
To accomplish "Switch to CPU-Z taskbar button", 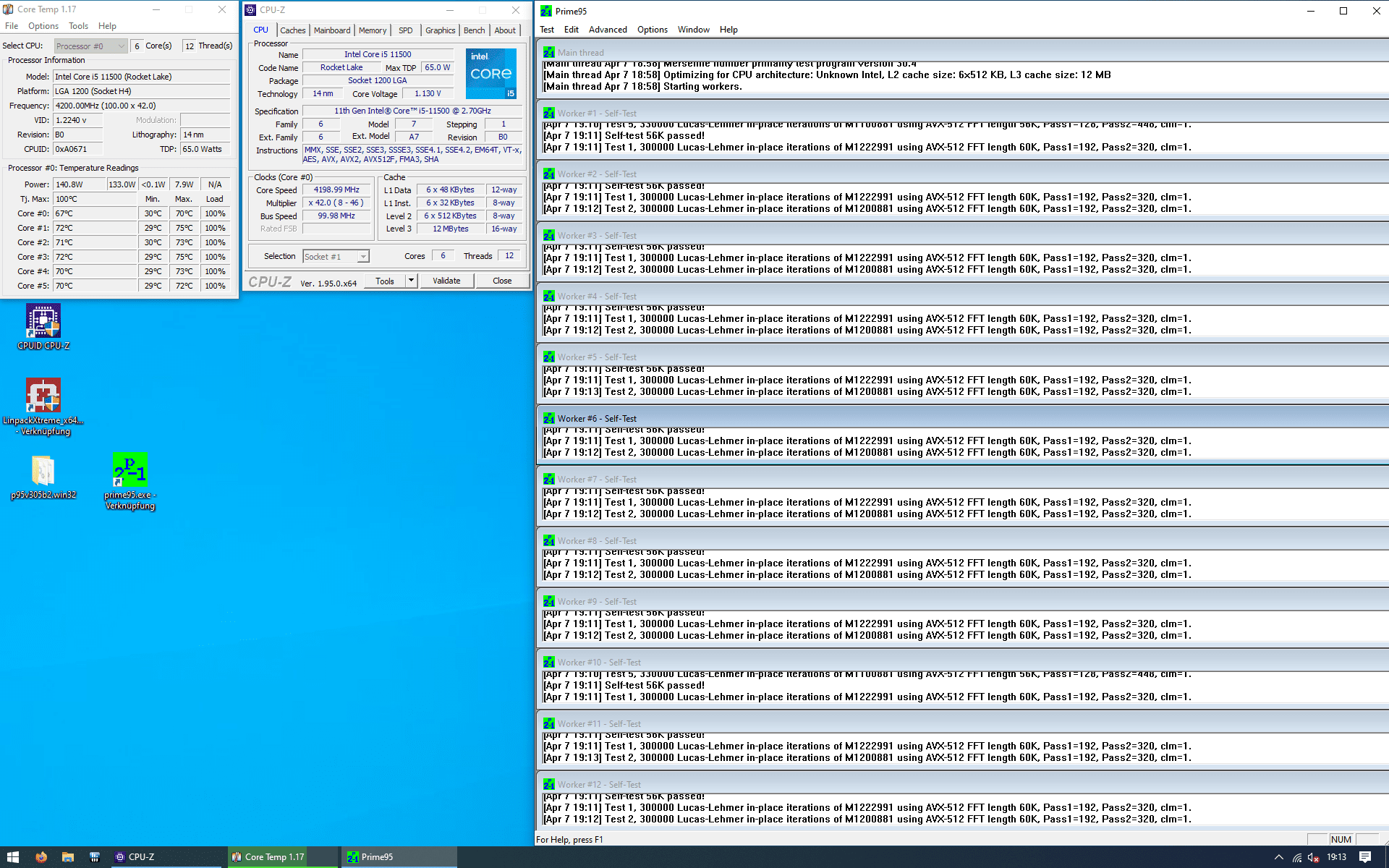I will click(168, 857).
